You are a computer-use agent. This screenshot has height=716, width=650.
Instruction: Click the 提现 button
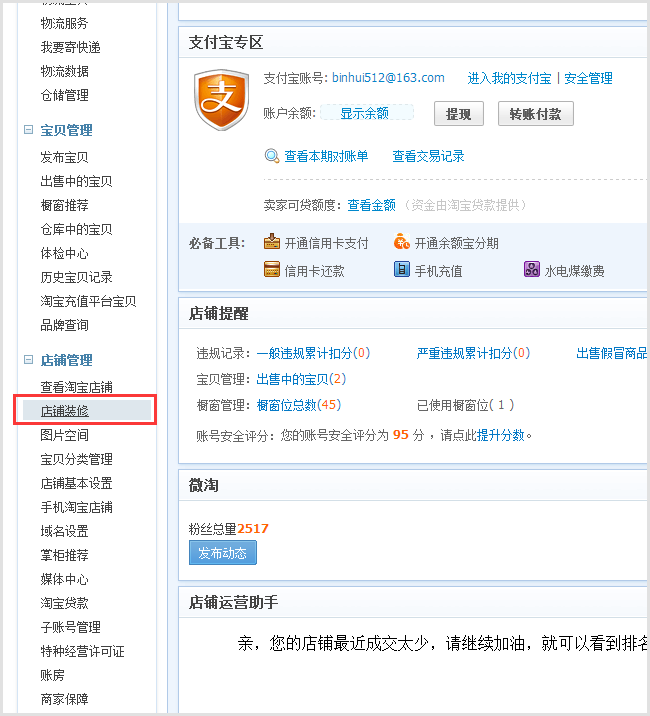[x=459, y=114]
